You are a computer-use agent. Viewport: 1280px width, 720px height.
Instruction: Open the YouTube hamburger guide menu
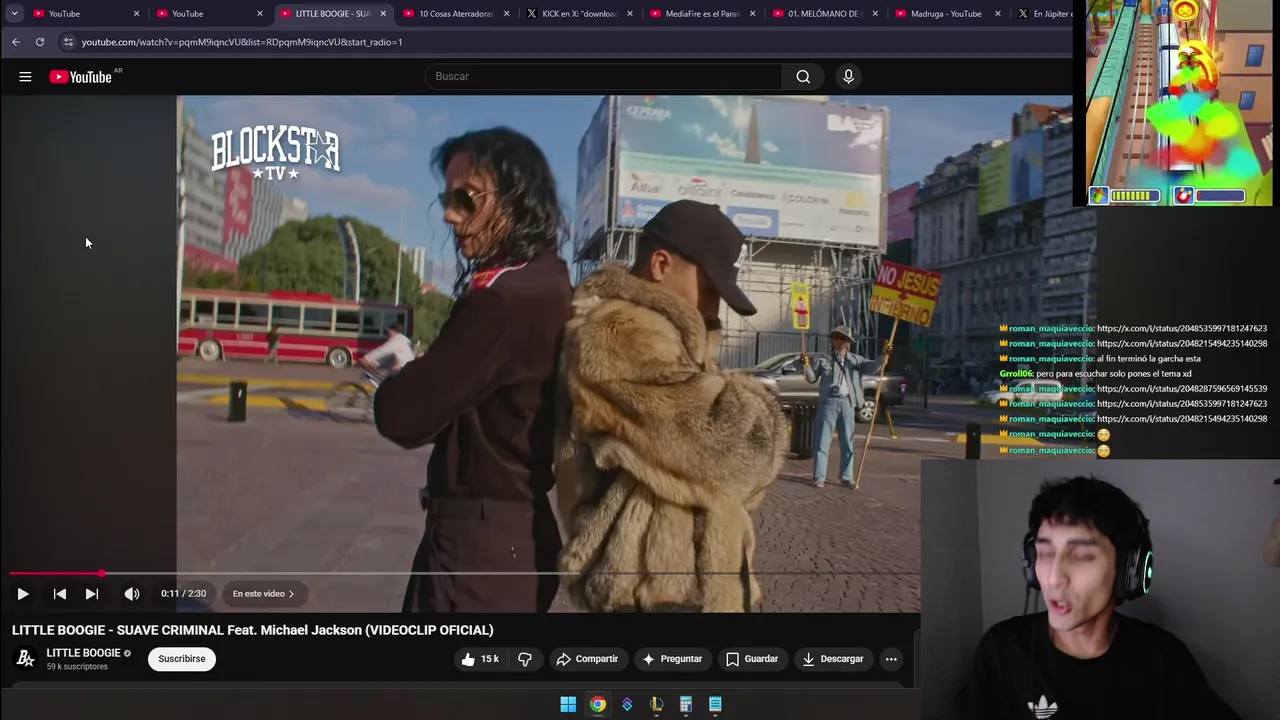25,77
